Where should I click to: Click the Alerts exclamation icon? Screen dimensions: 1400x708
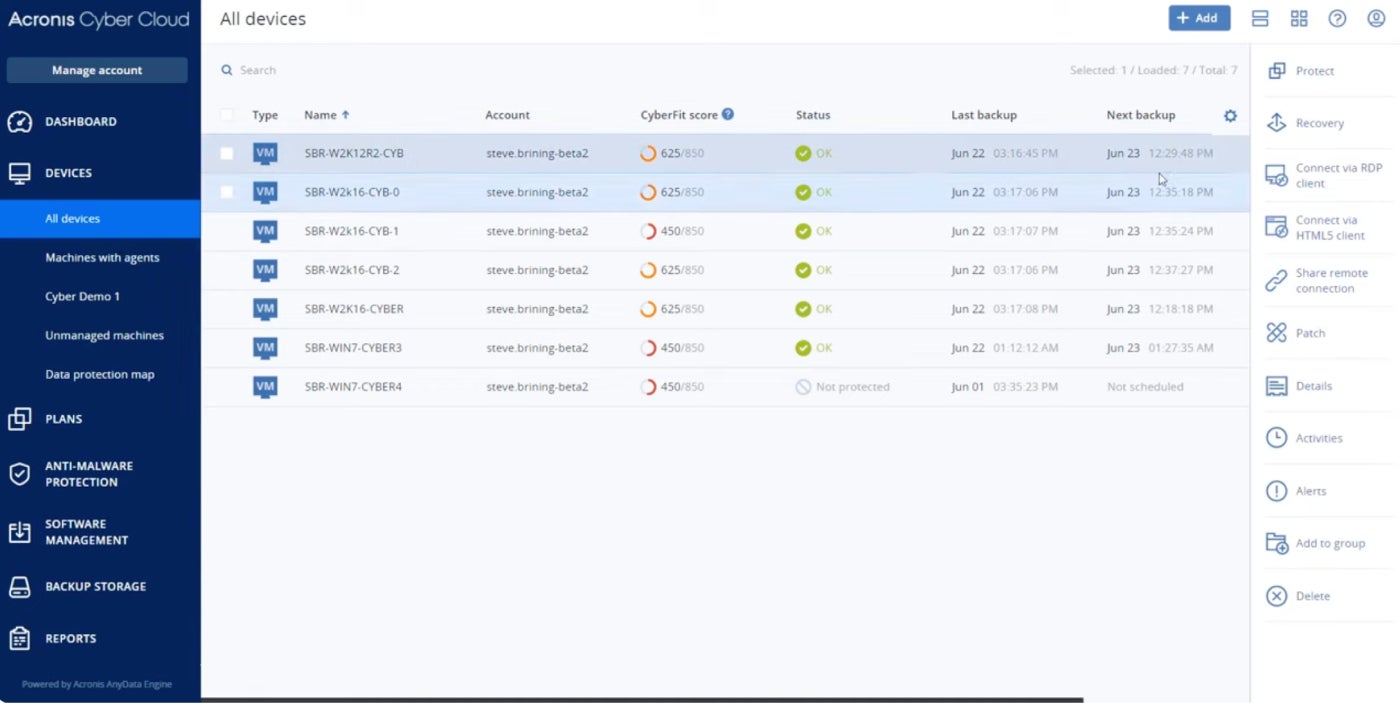[1277, 491]
